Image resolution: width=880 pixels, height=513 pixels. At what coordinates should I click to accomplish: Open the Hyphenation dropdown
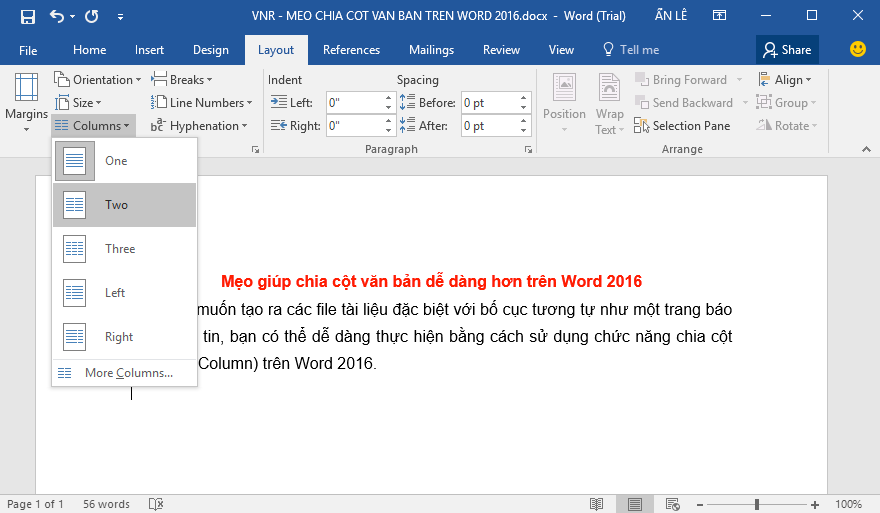[199, 126]
